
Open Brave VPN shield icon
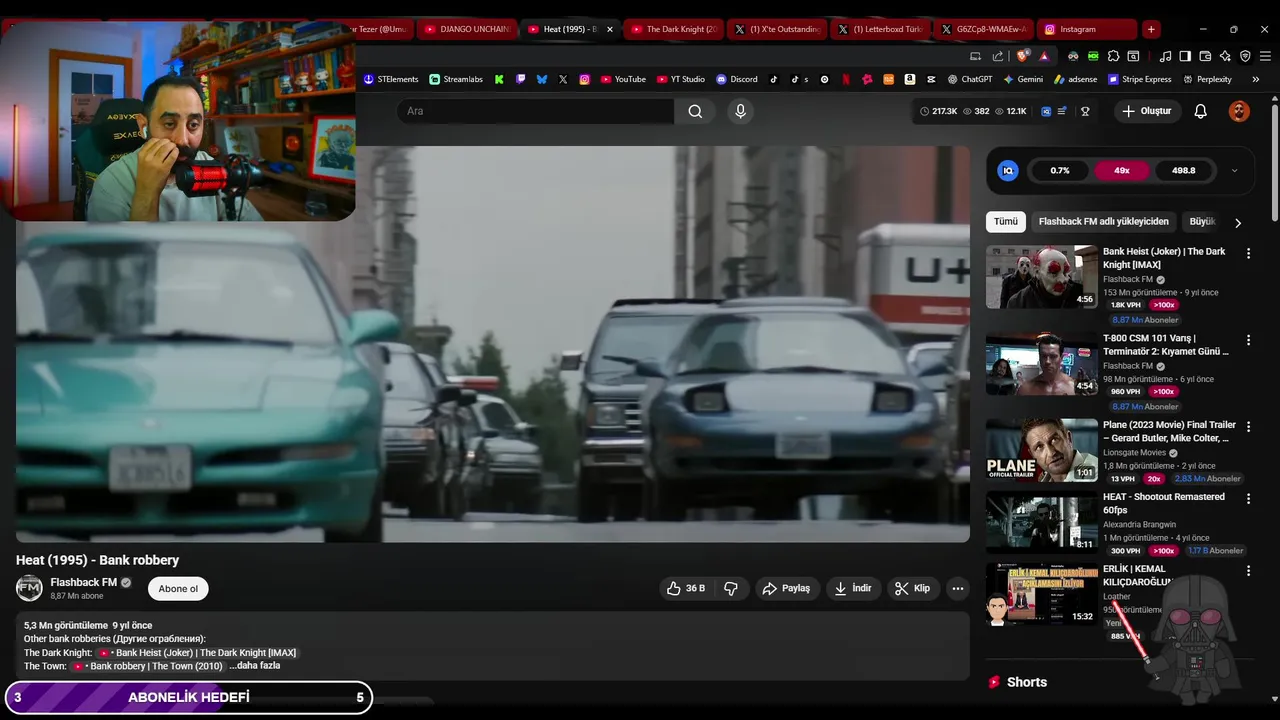coord(1245,56)
